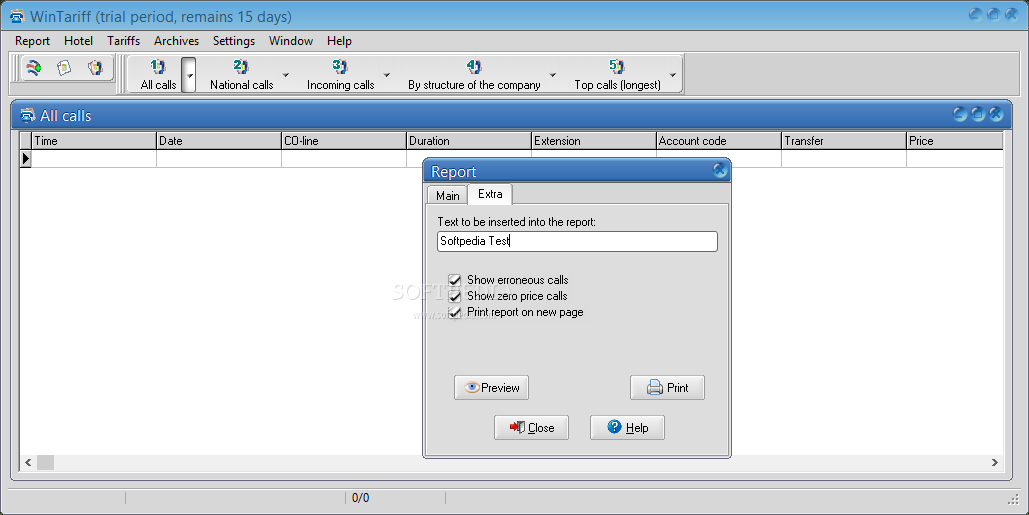Click the WinTariff title bar app icon
The width and height of the screenshot is (1029, 515).
(x=17, y=16)
